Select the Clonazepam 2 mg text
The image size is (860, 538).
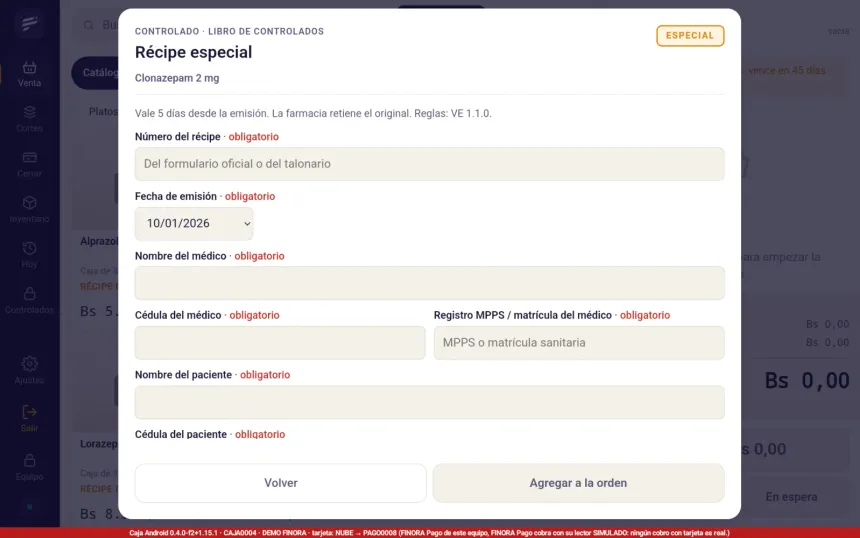click(177, 78)
